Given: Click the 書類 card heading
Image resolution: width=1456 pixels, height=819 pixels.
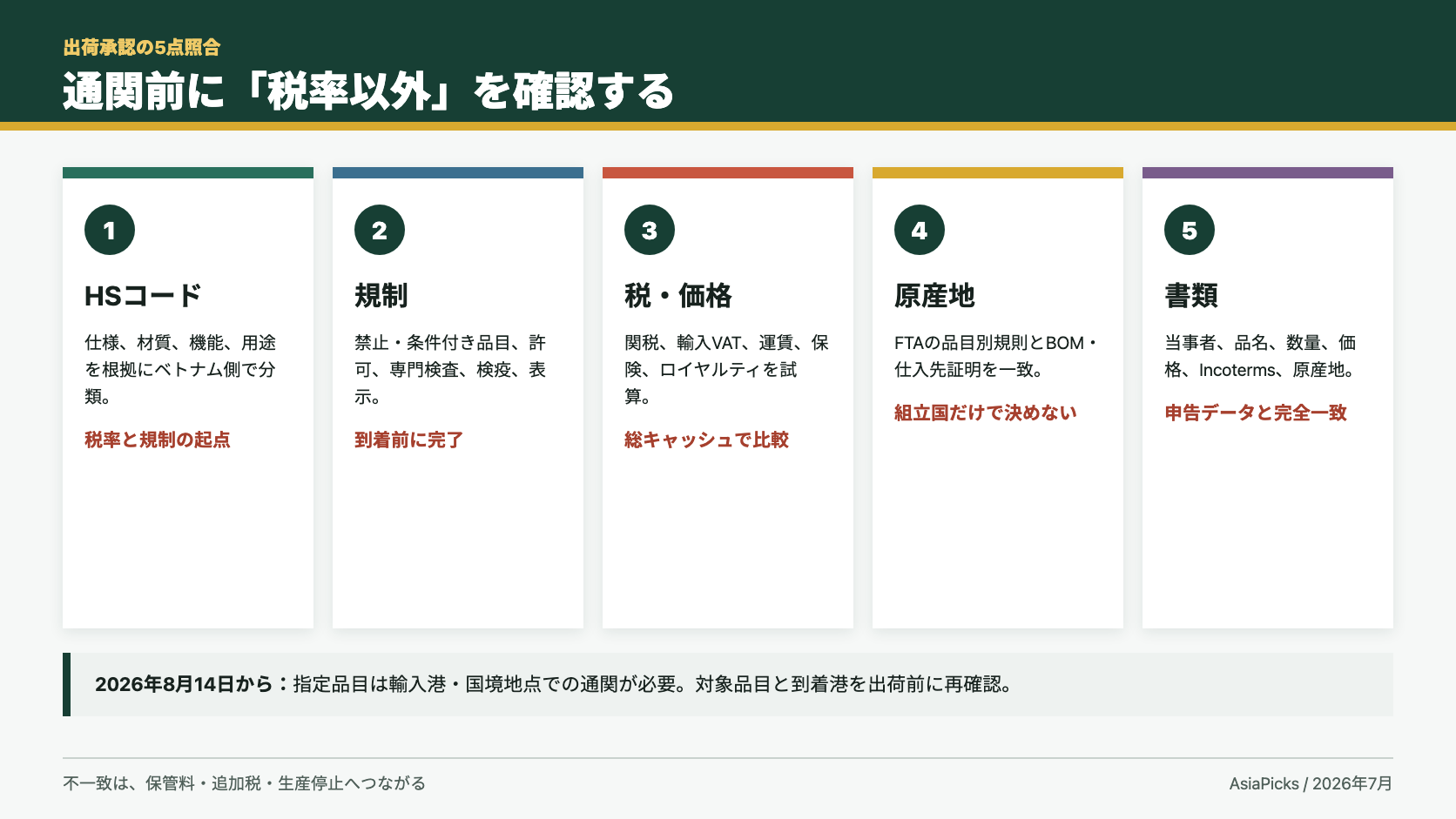Looking at the screenshot, I should [x=1191, y=296].
